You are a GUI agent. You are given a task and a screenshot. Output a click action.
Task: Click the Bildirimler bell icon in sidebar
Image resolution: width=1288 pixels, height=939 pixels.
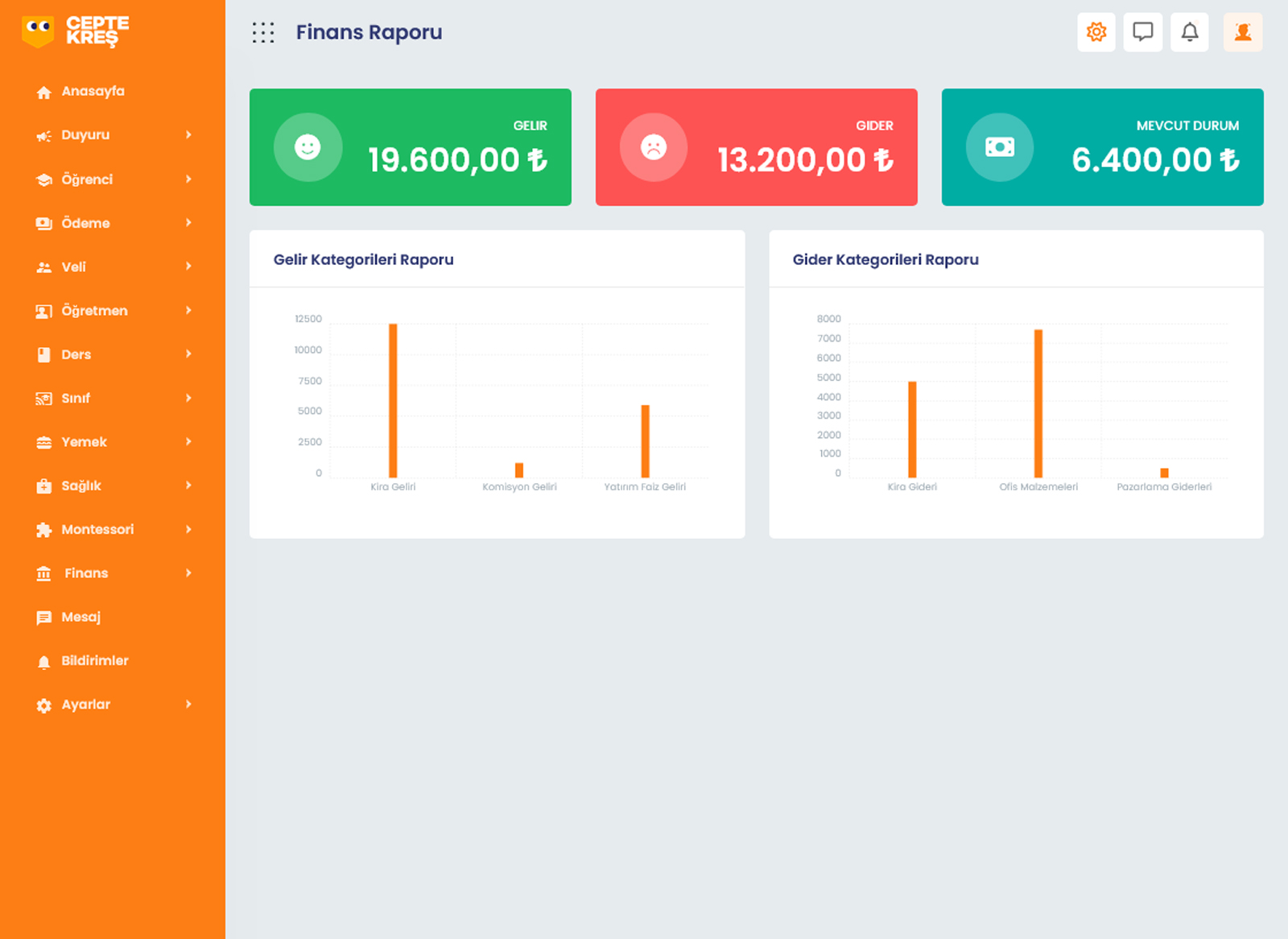(44, 661)
